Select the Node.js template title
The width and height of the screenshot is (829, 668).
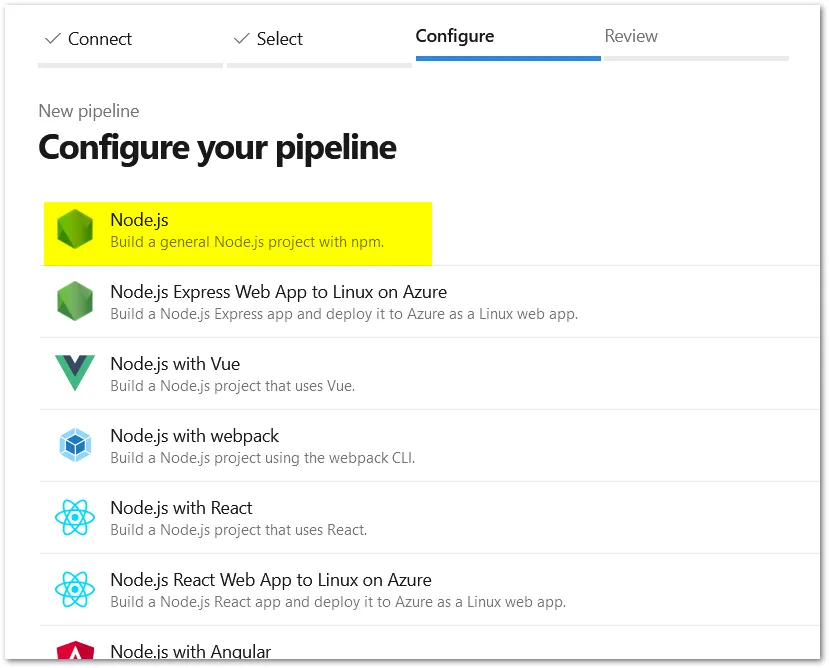(140, 220)
